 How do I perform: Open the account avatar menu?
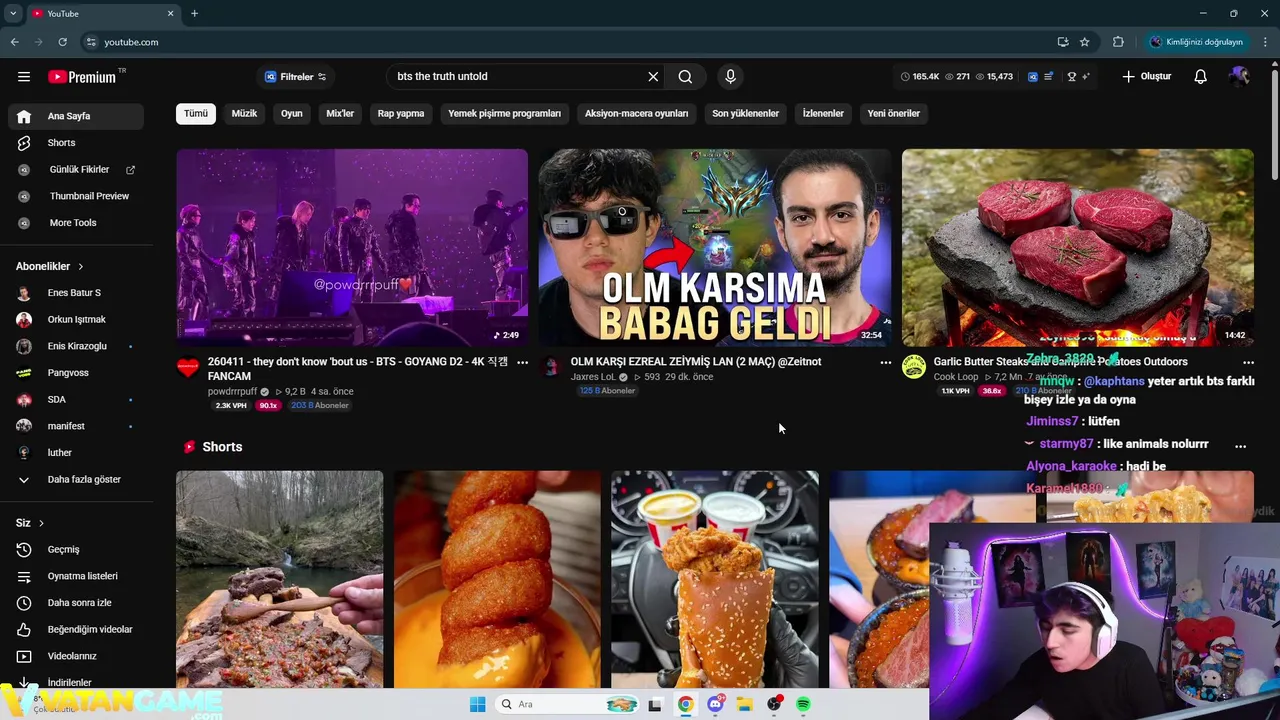1239,77
